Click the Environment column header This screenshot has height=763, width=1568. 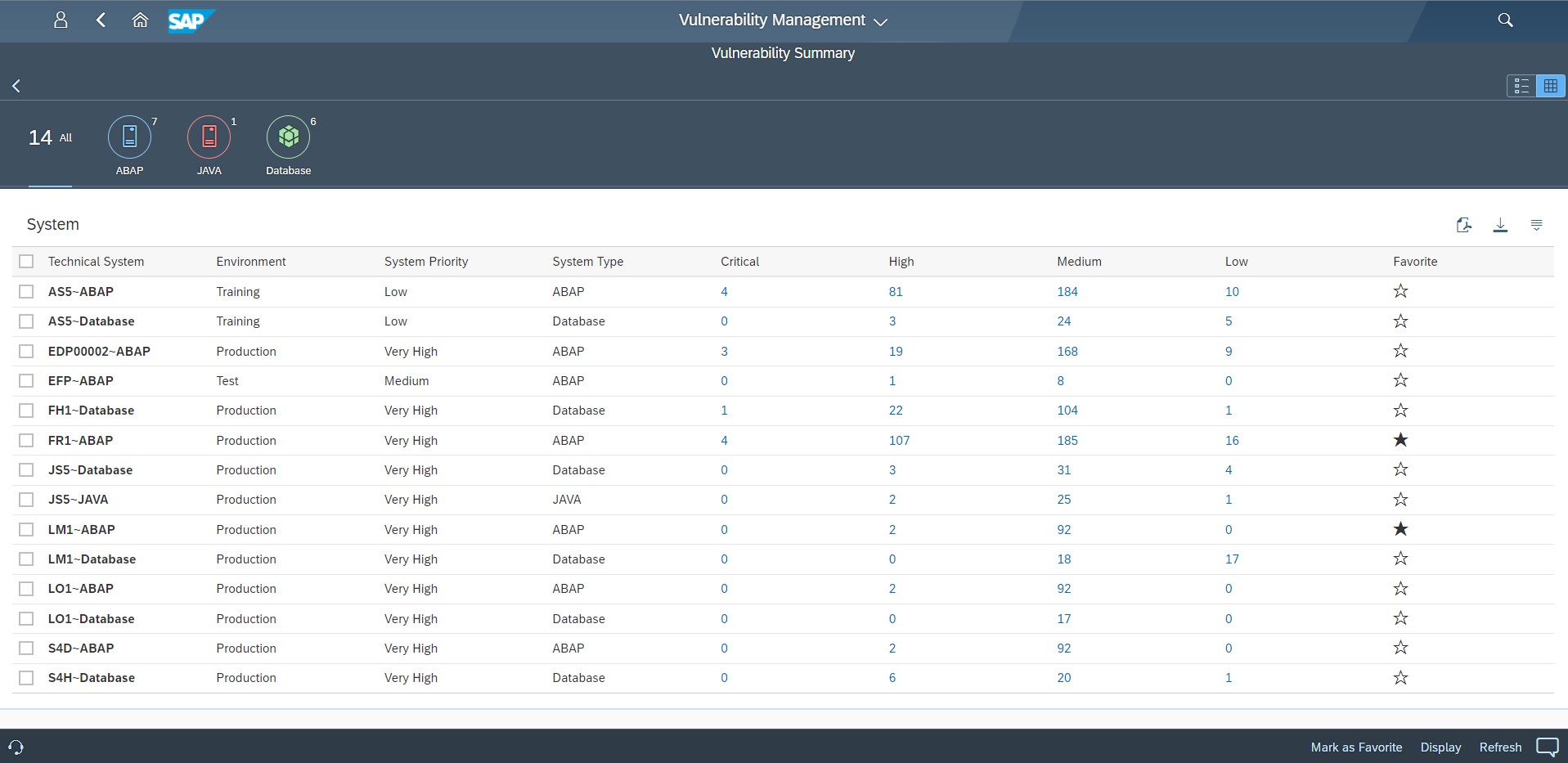point(251,261)
